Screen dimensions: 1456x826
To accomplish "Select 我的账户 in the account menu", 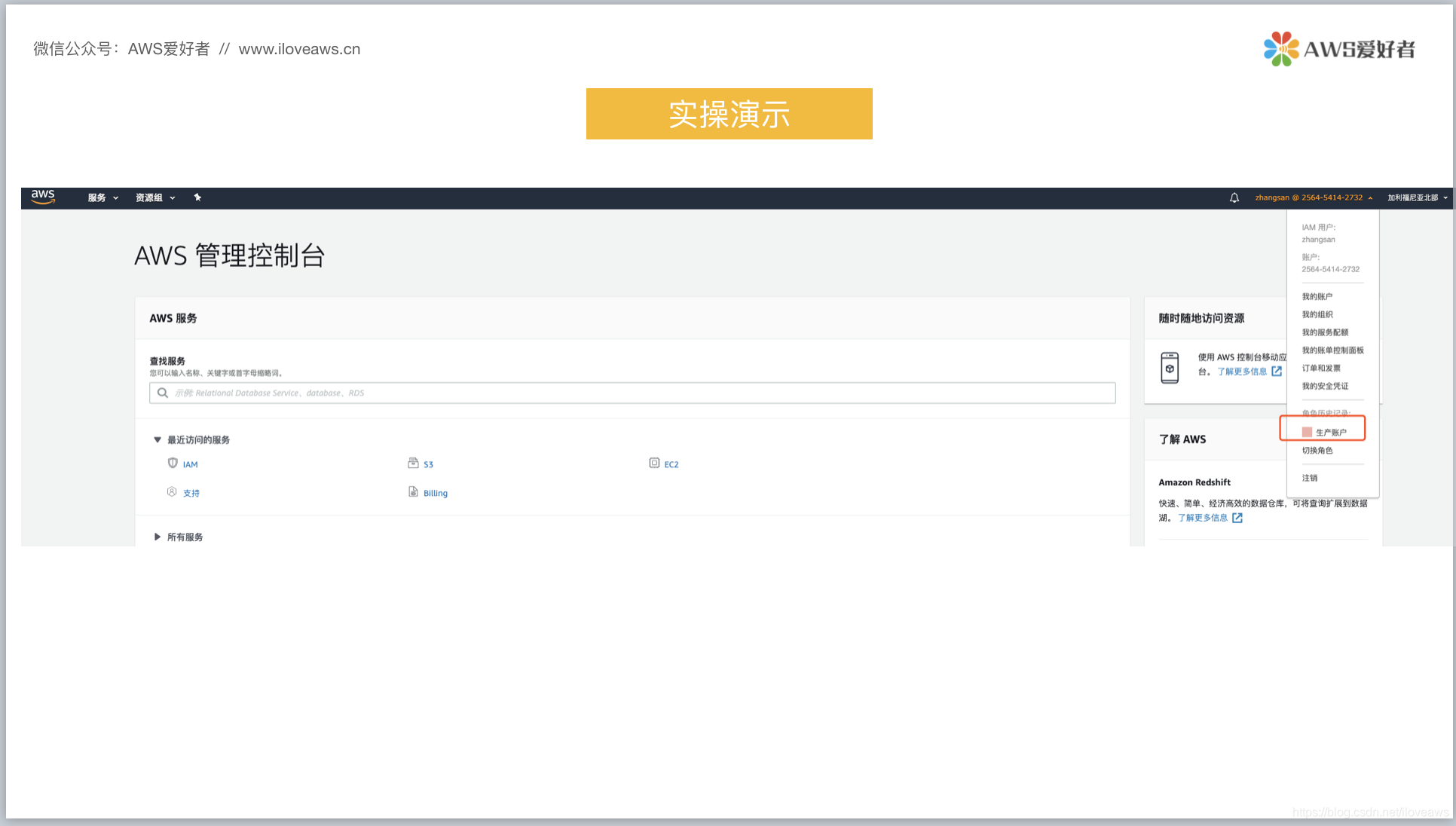I will [x=1317, y=297].
